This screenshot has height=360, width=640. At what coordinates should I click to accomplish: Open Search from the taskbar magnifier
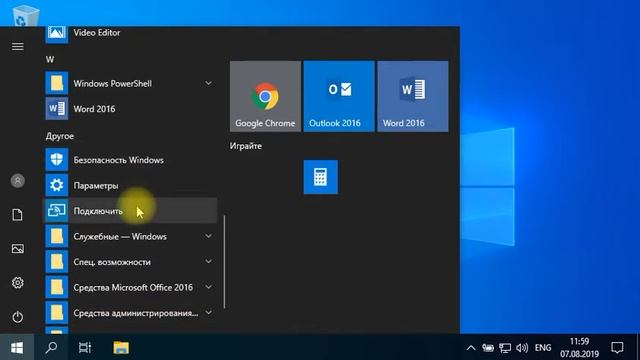(x=51, y=348)
